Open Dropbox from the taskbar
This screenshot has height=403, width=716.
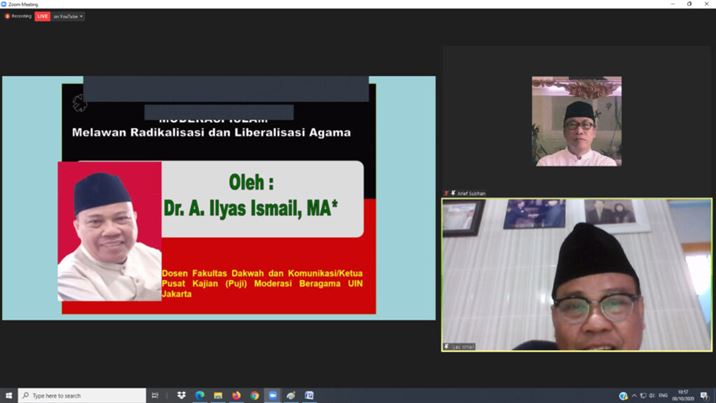coord(181,396)
